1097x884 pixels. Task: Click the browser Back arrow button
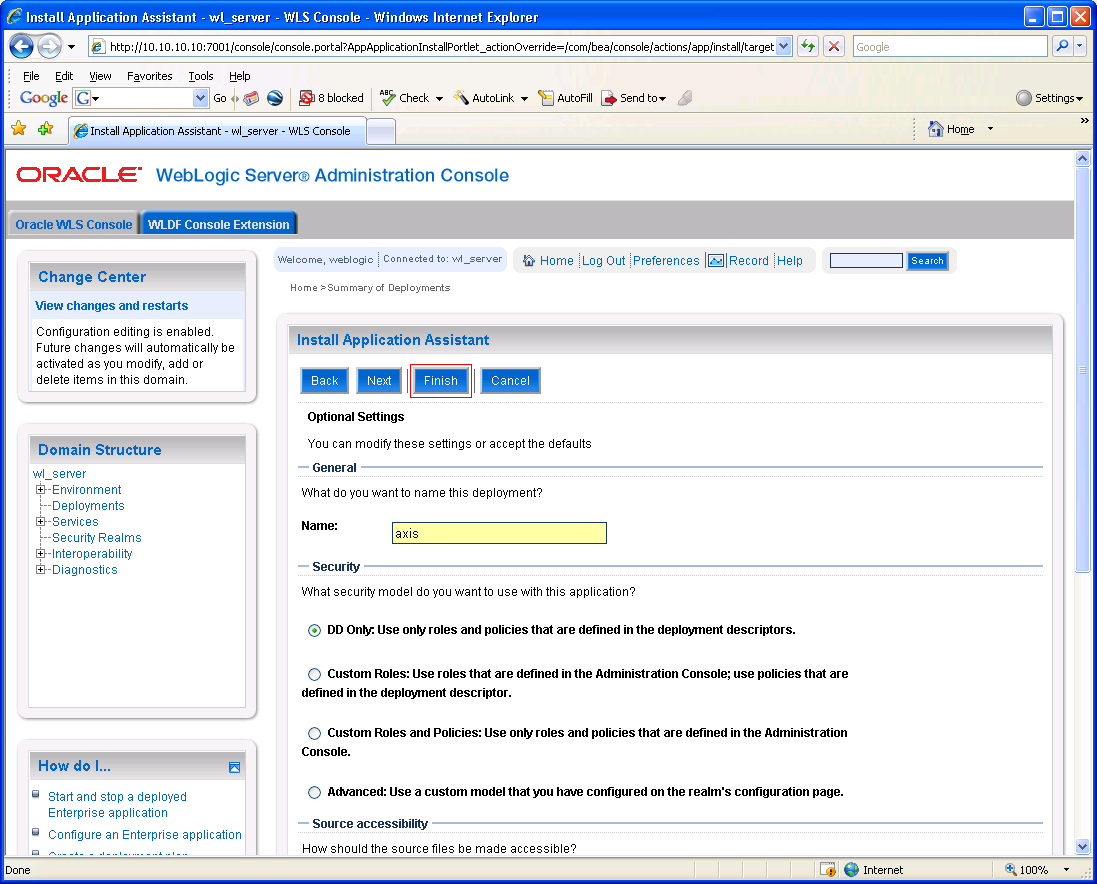tap(22, 47)
